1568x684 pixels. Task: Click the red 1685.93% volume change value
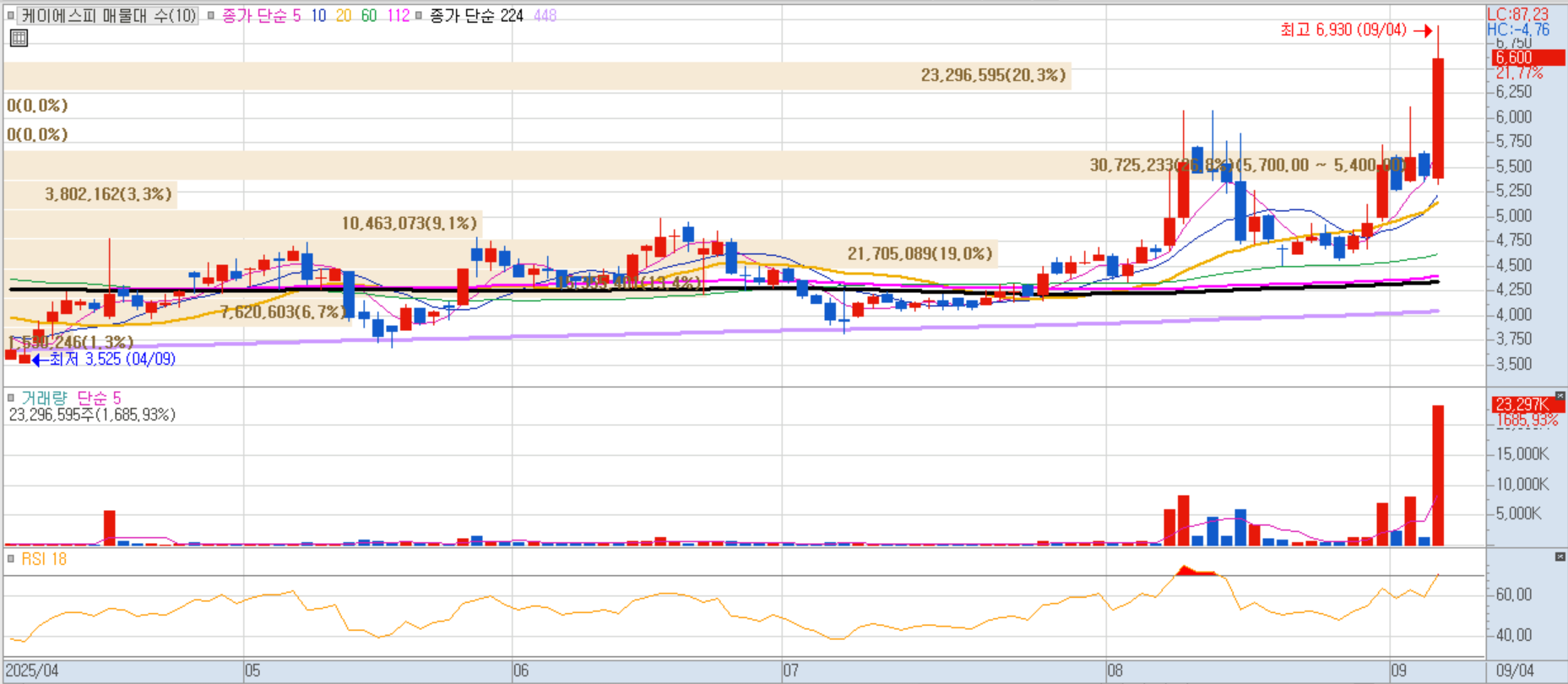[x=1527, y=420]
